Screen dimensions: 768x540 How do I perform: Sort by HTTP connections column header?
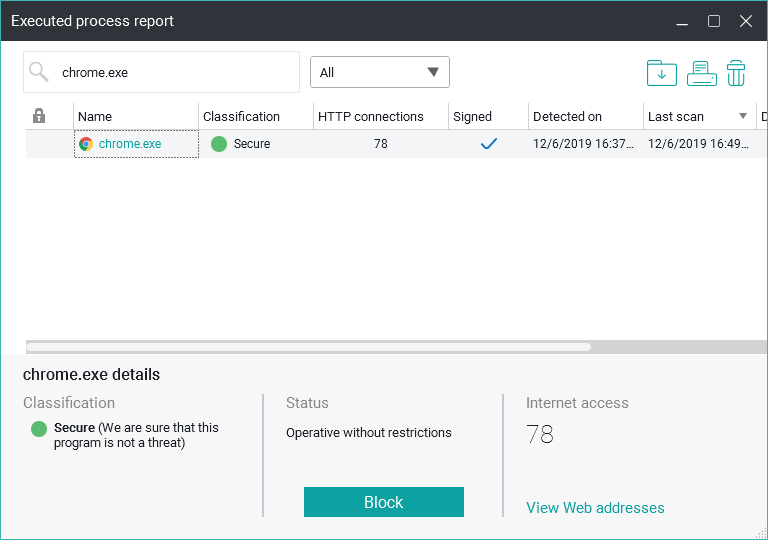tap(370, 116)
